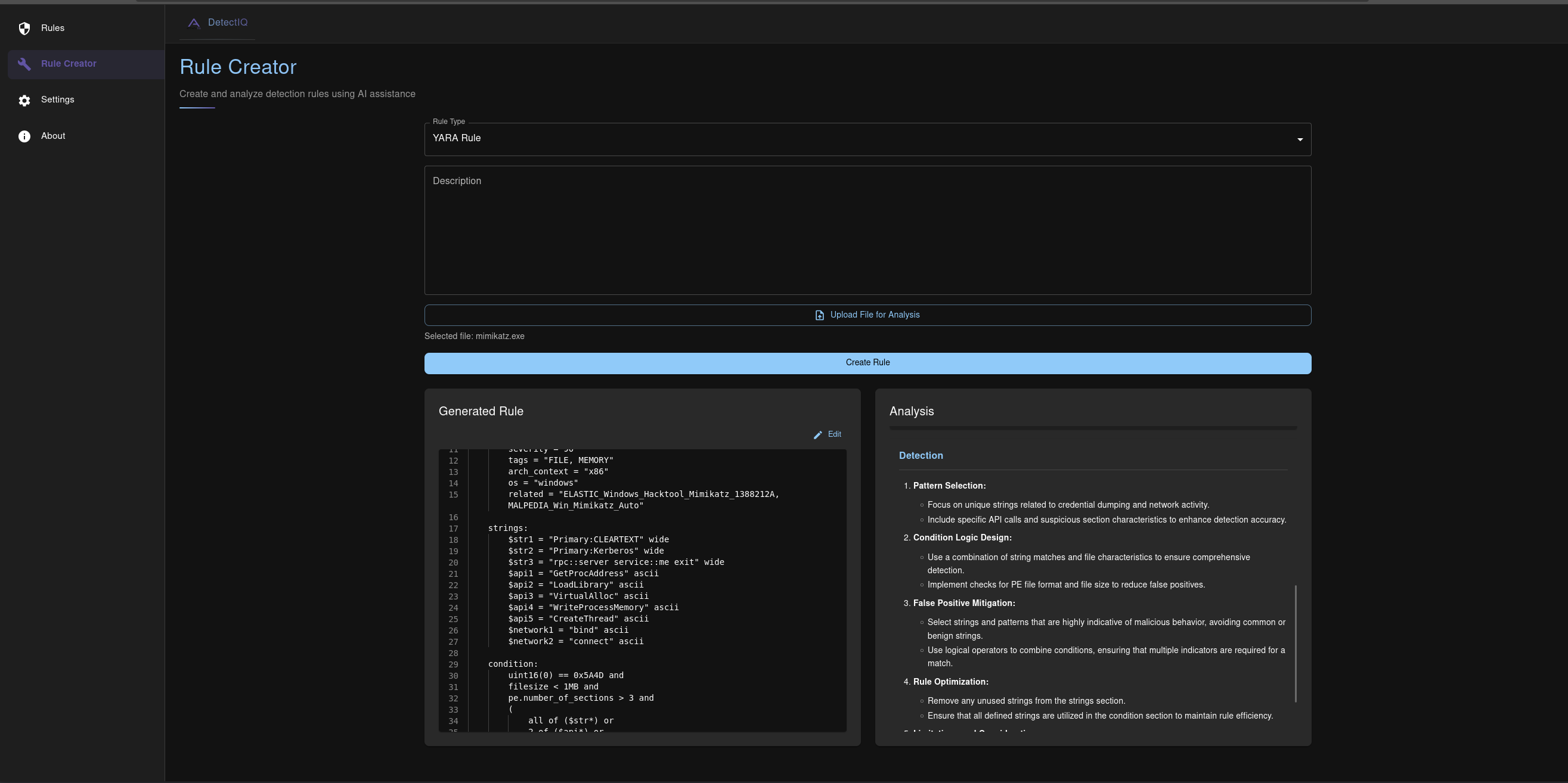Focus the Description text field
This screenshot has height=783, width=1568.
pos(867,231)
